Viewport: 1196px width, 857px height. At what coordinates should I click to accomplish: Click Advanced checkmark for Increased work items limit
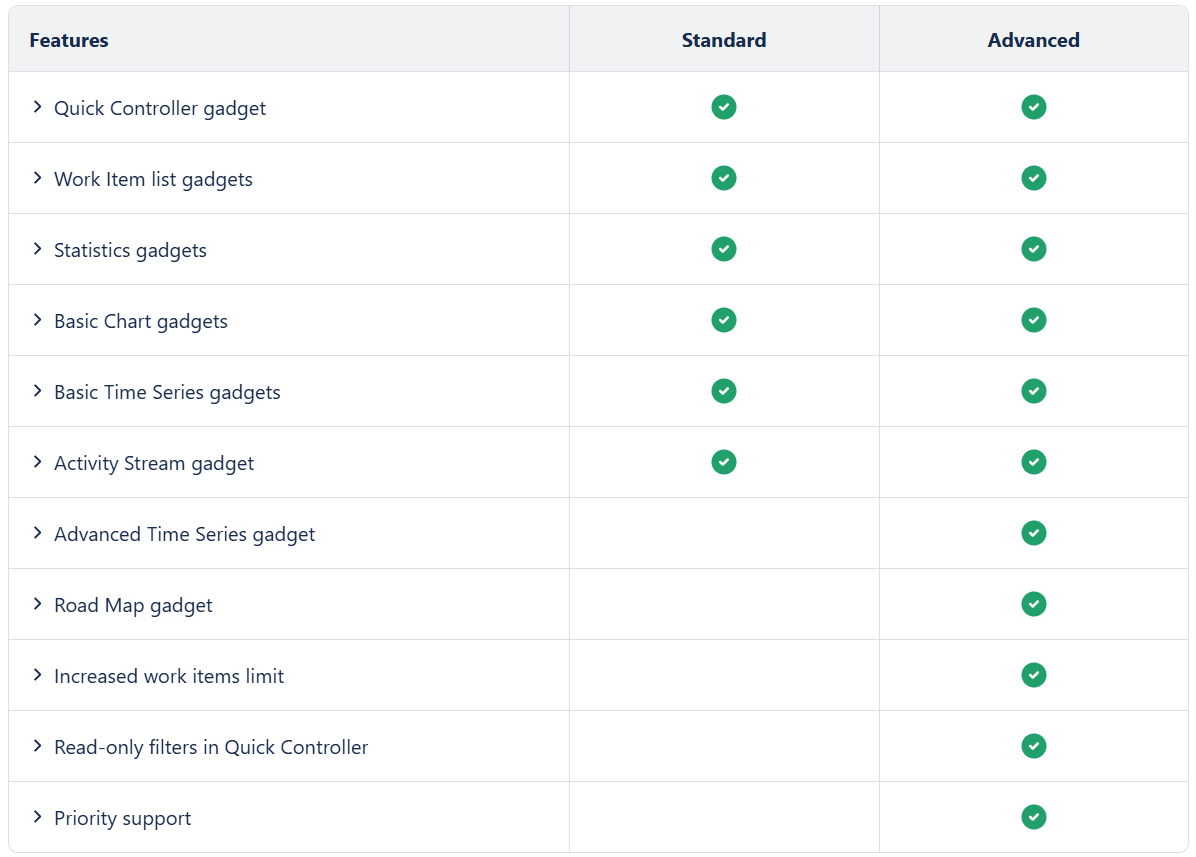click(1034, 675)
